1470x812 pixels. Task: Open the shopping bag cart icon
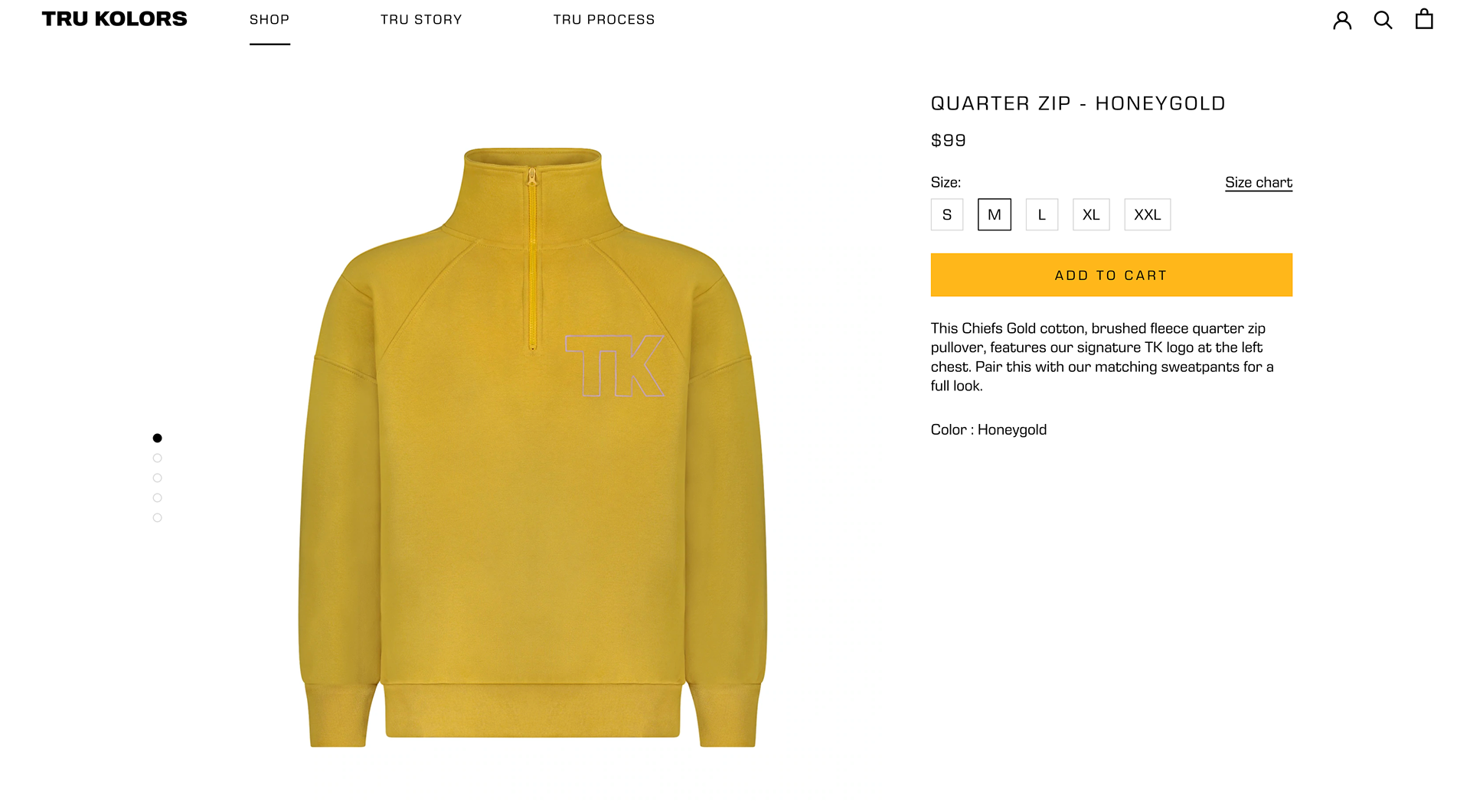1424,18
